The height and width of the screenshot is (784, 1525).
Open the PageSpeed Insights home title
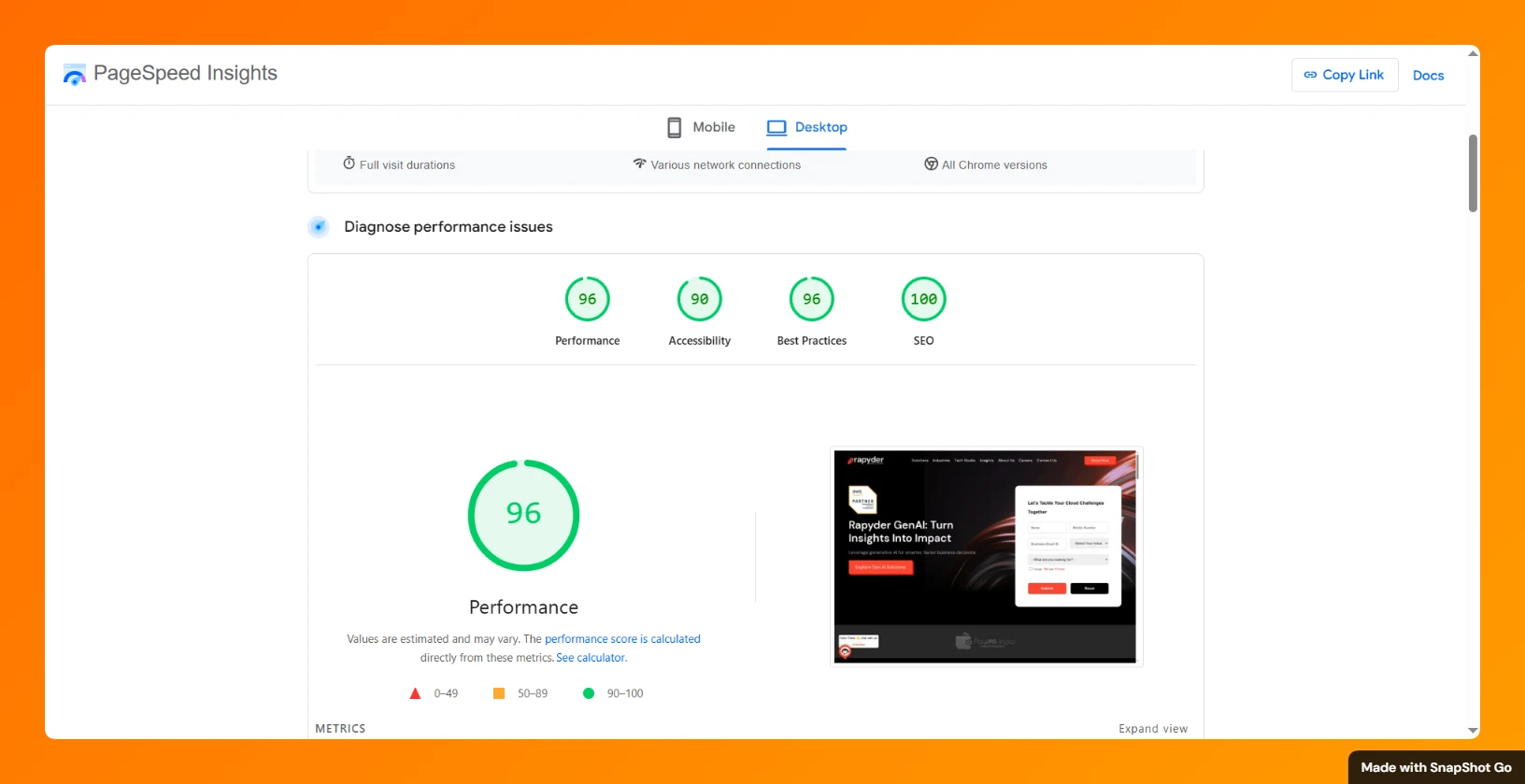(185, 73)
